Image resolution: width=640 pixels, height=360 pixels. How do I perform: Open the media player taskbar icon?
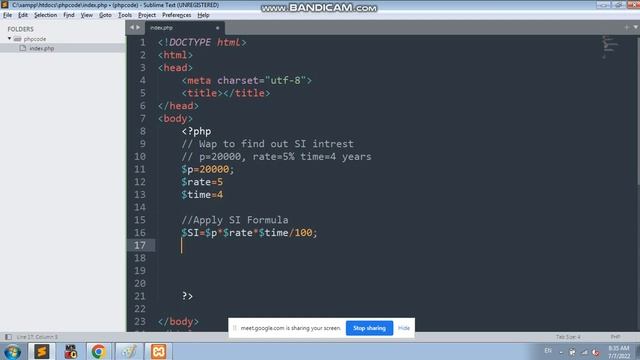coord(71,351)
